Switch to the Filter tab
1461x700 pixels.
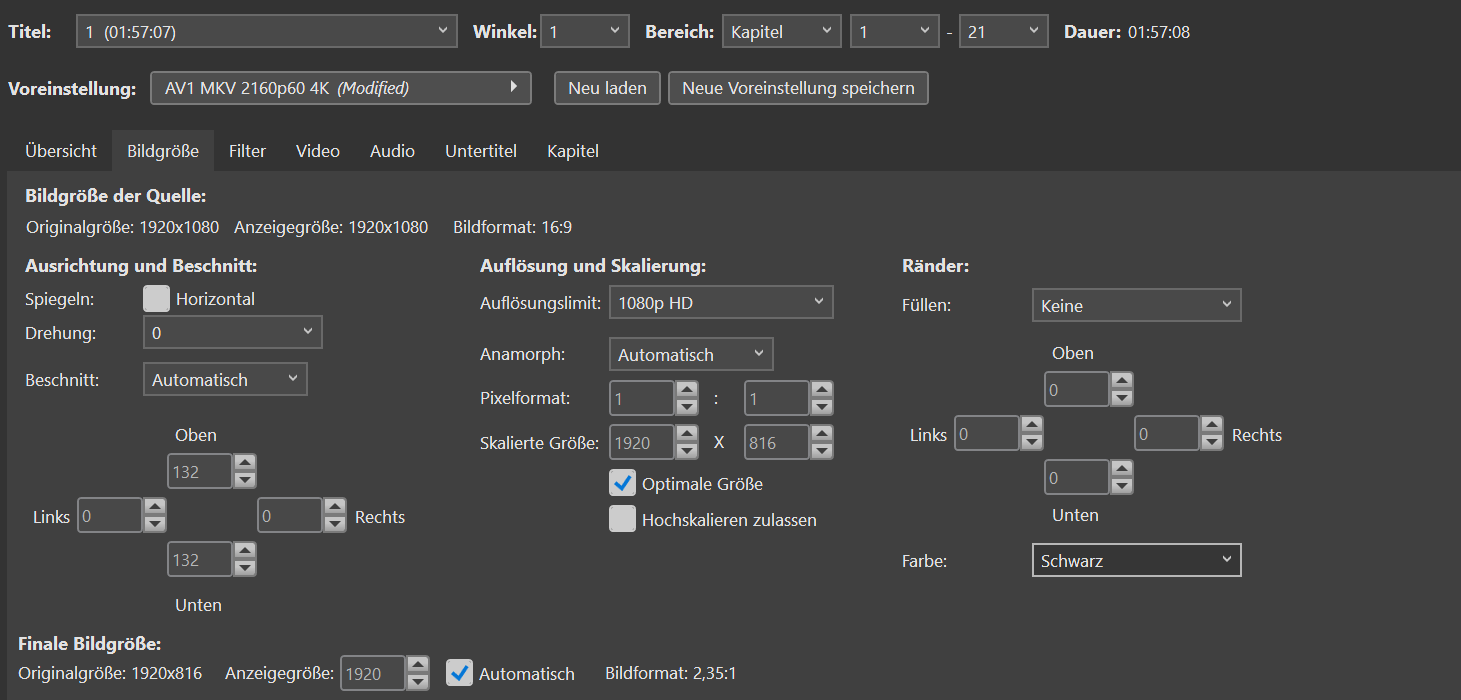pos(247,151)
